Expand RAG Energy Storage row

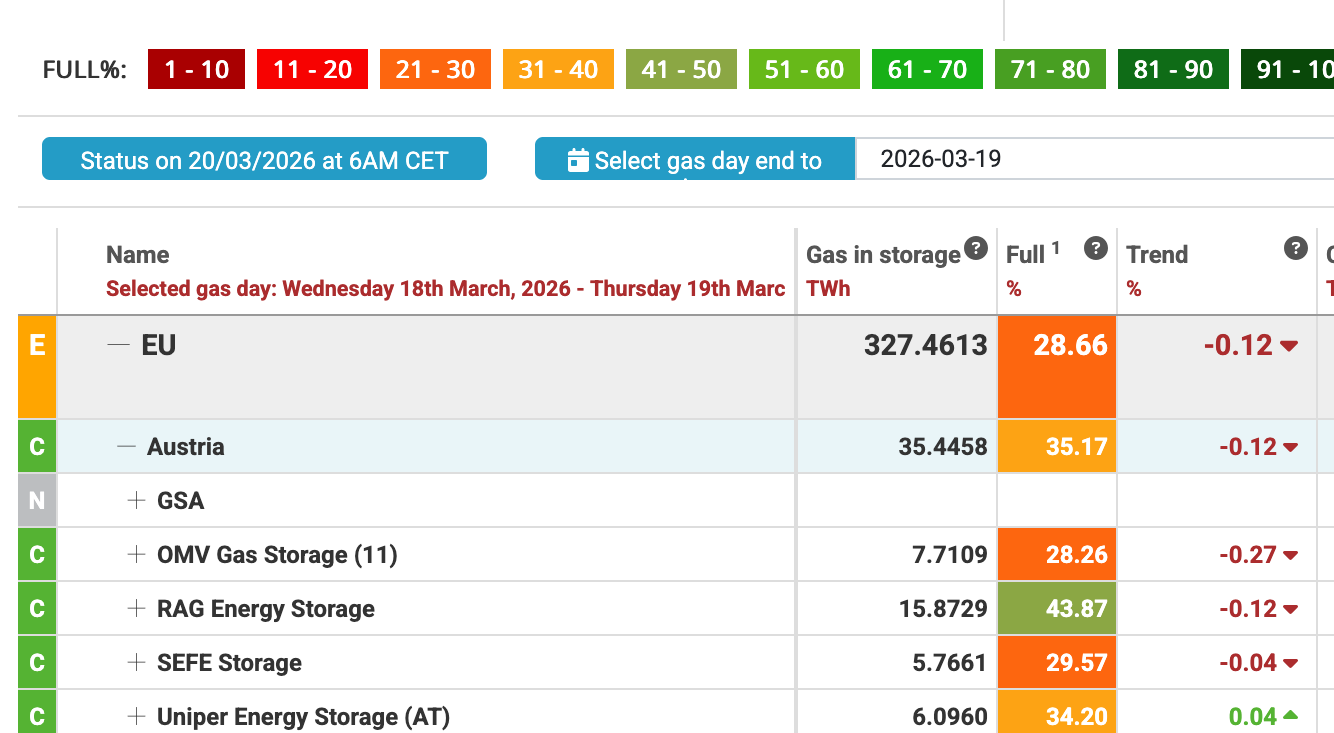click(137, 609)
